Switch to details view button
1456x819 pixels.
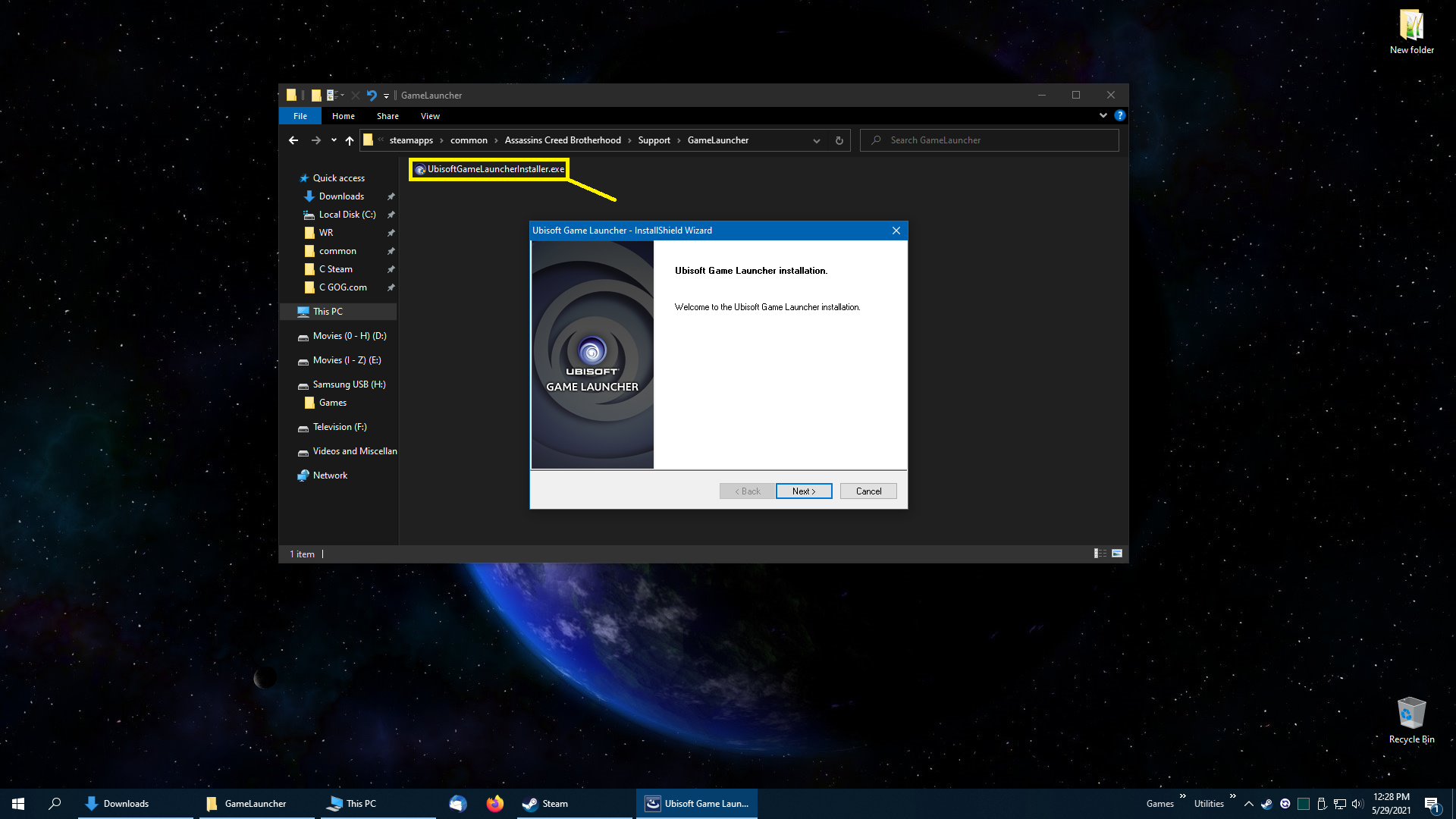(1100, 554)
